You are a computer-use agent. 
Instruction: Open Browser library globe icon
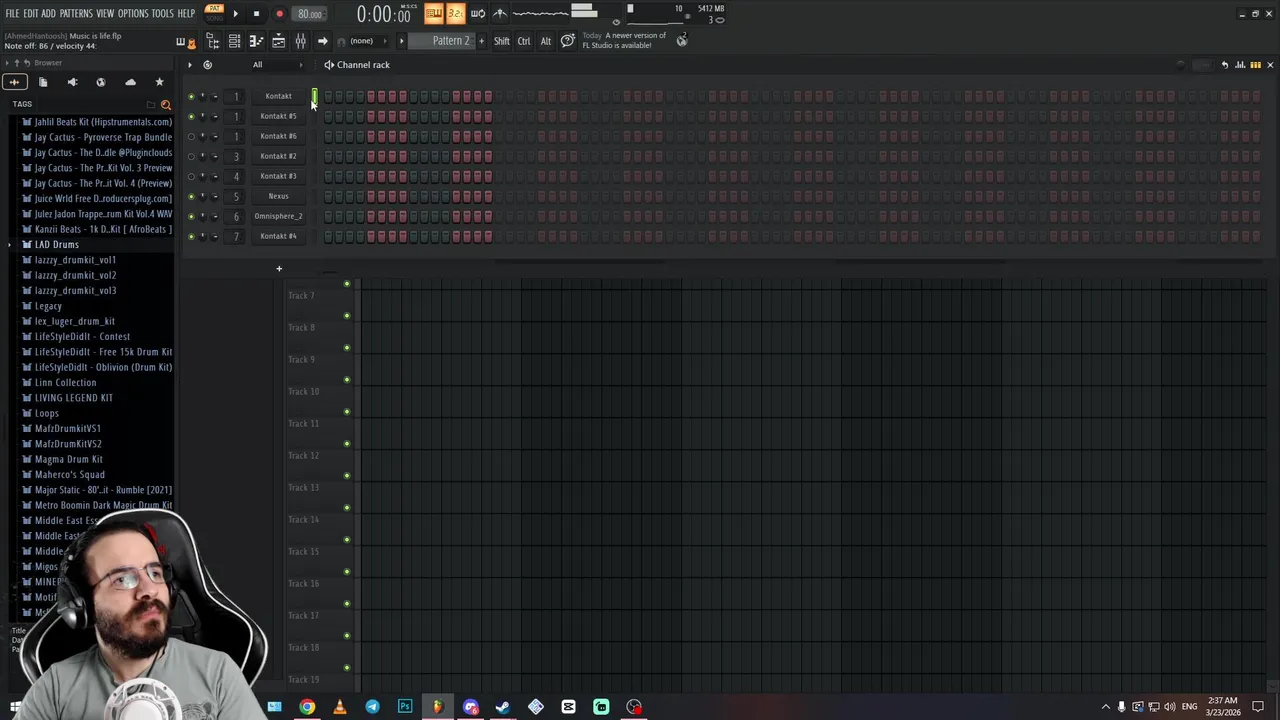tap(101, 82)
